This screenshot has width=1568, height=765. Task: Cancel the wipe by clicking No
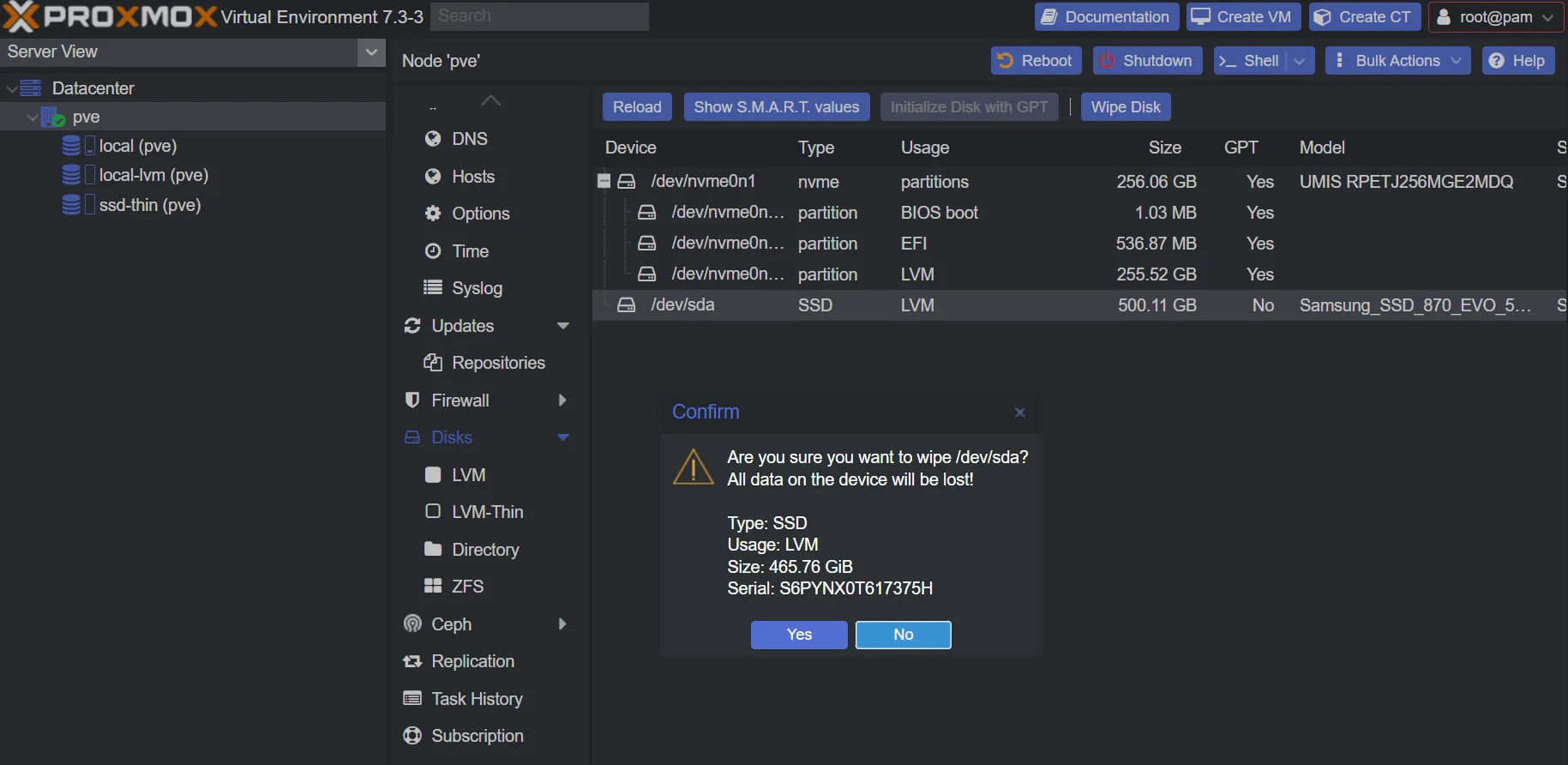click(x=903, y=635)
